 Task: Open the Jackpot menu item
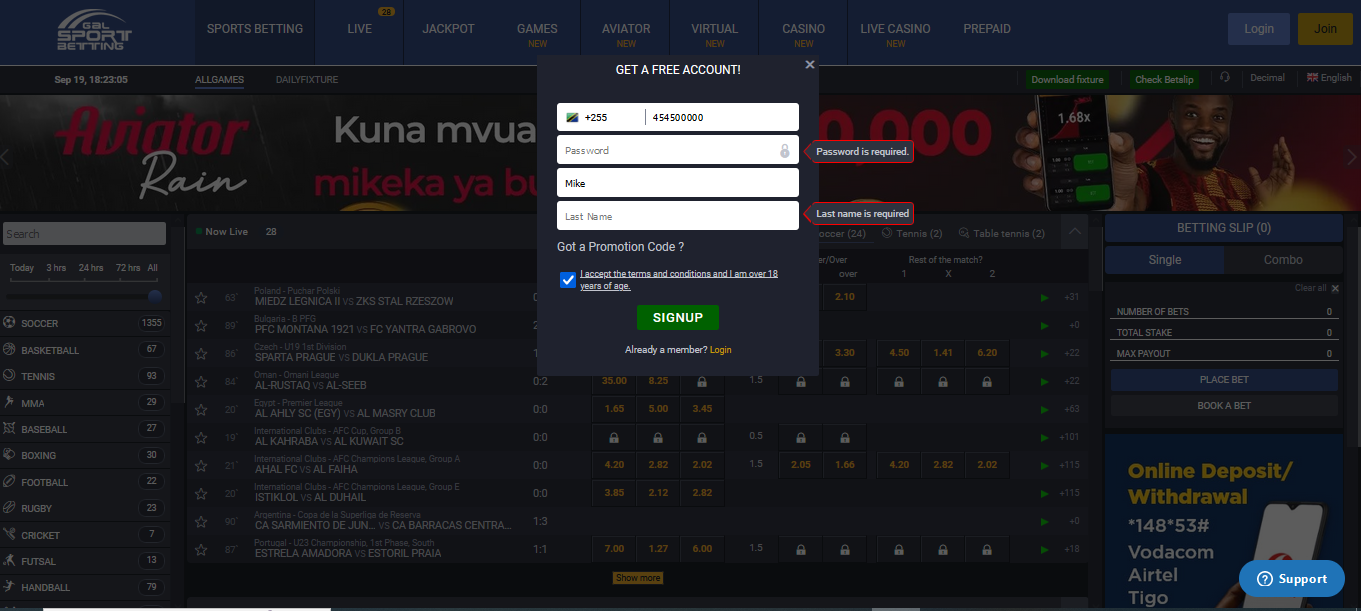[x=448, y=29]
